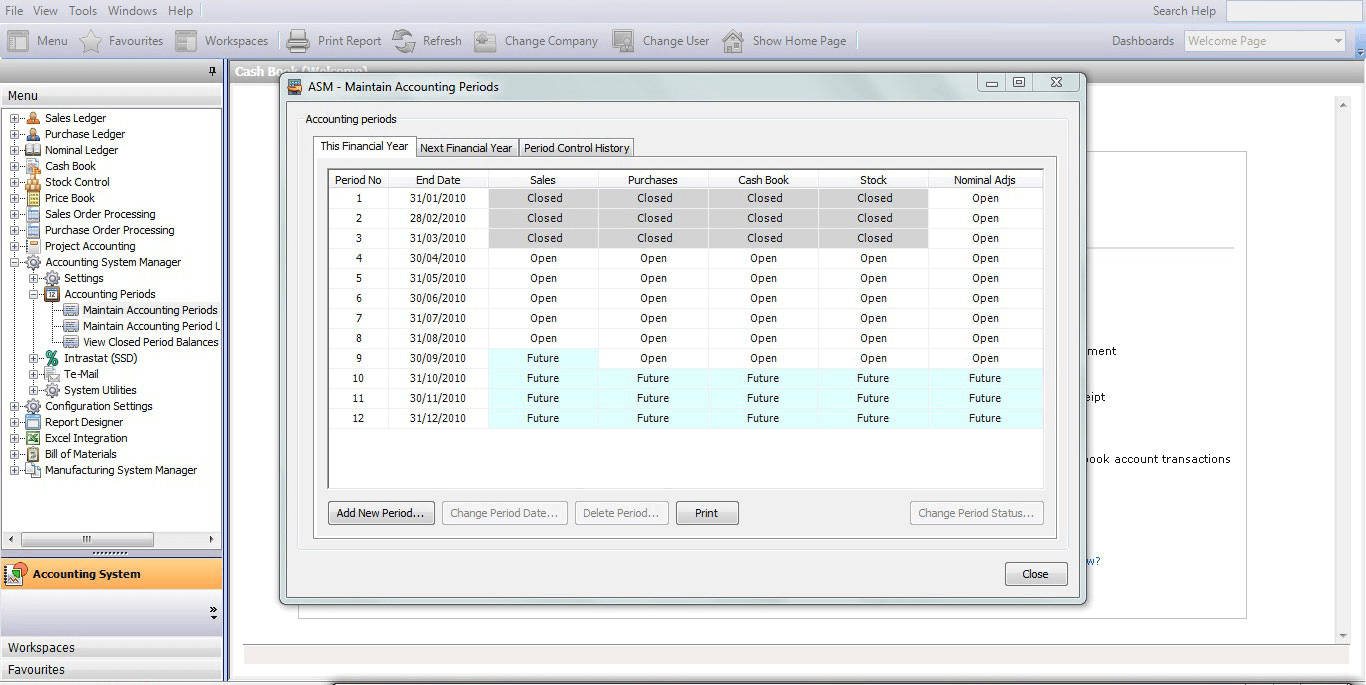The height and width of the screenshot is (685, 1366).
Task: Open the Dashboards Welcome Page dropdown
Action: pyautogui.click(x=1338, y=41)
